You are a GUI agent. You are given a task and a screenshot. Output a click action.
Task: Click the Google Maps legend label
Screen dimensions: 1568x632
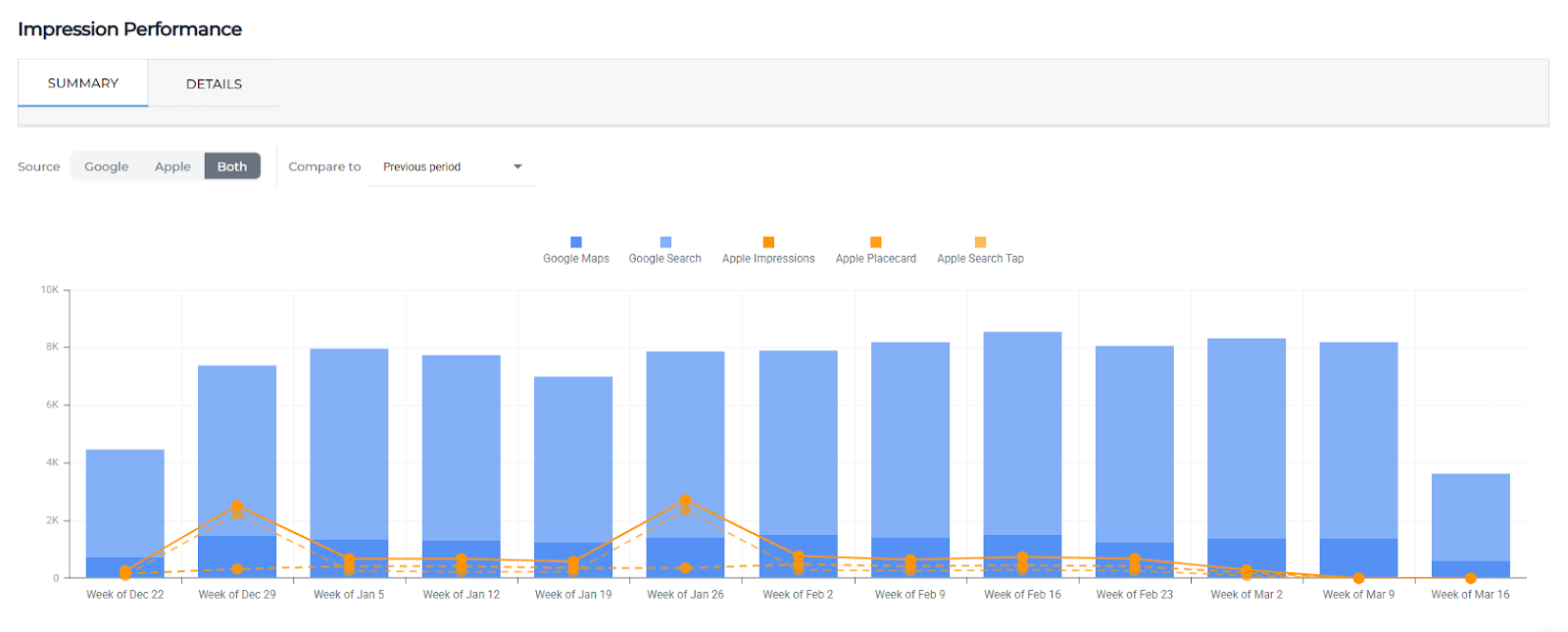tap(576, 259)
